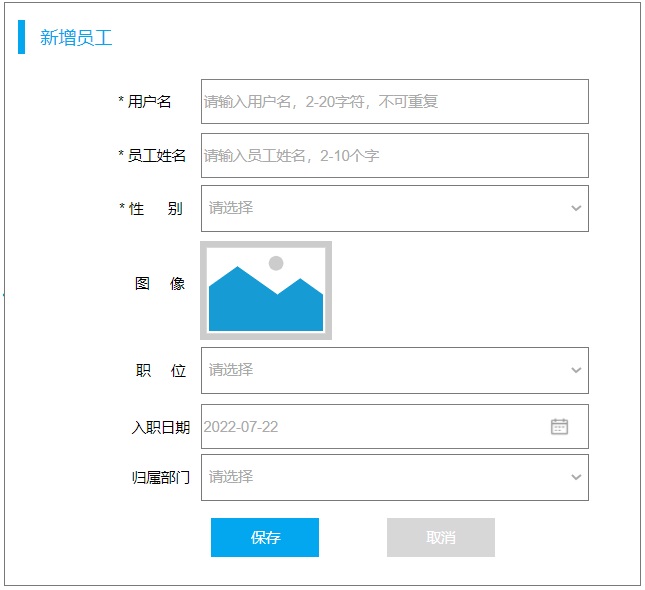The width and height of the screenshot is (645, 590).
Task: Select the 入职日期 date field showing 2022-07-22
Action: coord(370,426)
